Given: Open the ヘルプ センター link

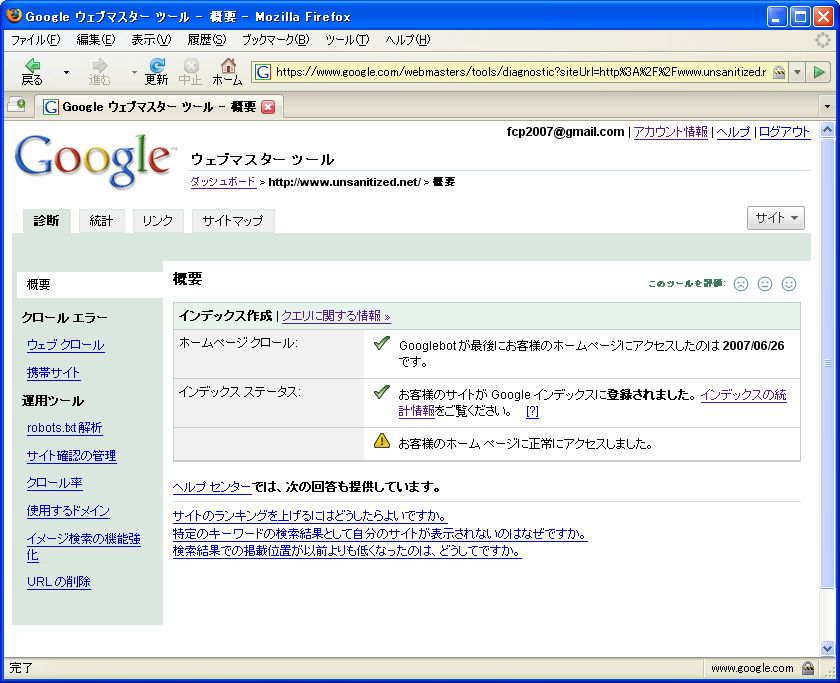Looking at the screenshot, I should coord(212,487).
